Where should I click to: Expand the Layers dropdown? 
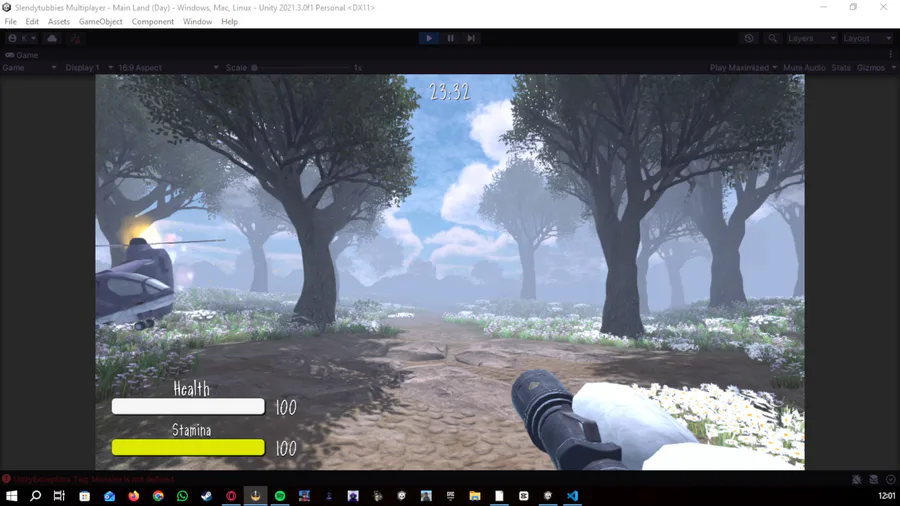[x=812, y=38]
